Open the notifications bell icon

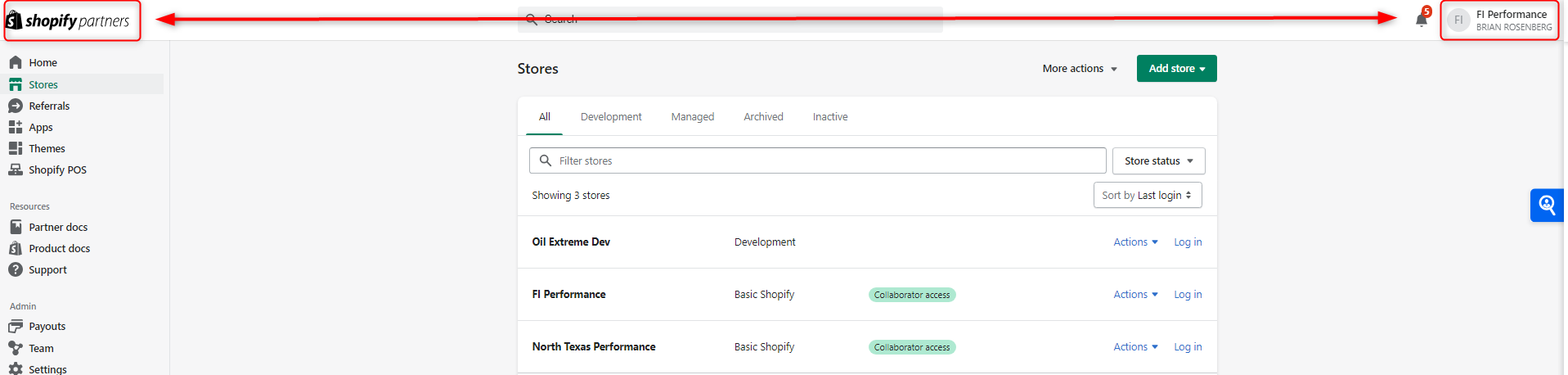point(1421,20)
